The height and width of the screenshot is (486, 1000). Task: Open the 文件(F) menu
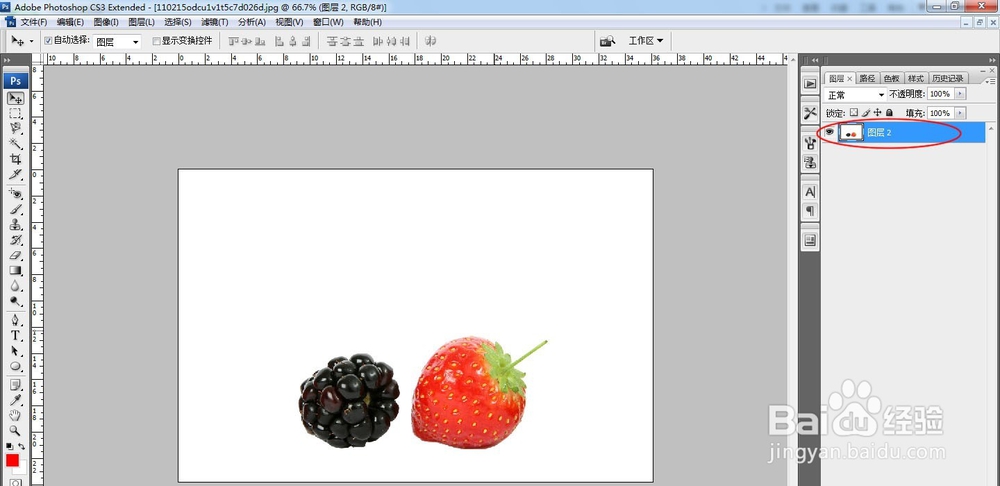coord(34,22)
